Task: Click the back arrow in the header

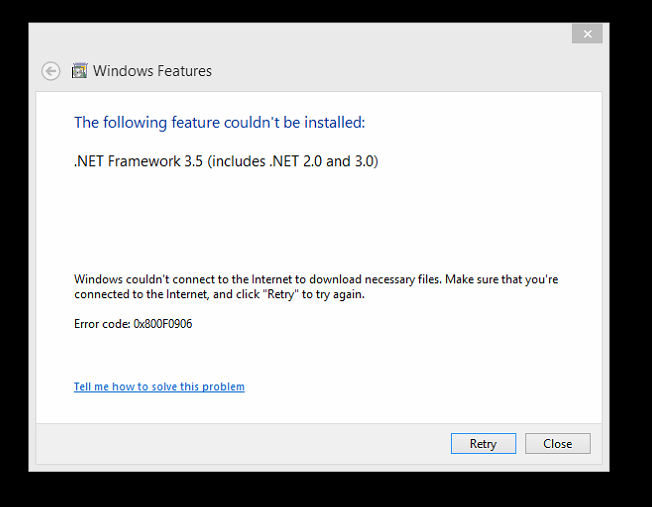Action: click(51, 71)
